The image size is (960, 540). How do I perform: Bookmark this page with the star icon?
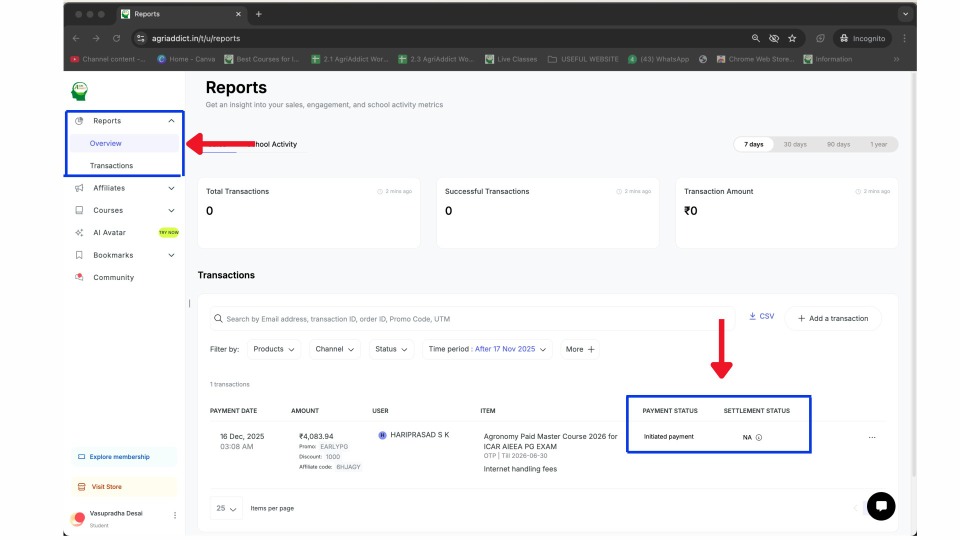pyautogui.click(x=792, y=38)
